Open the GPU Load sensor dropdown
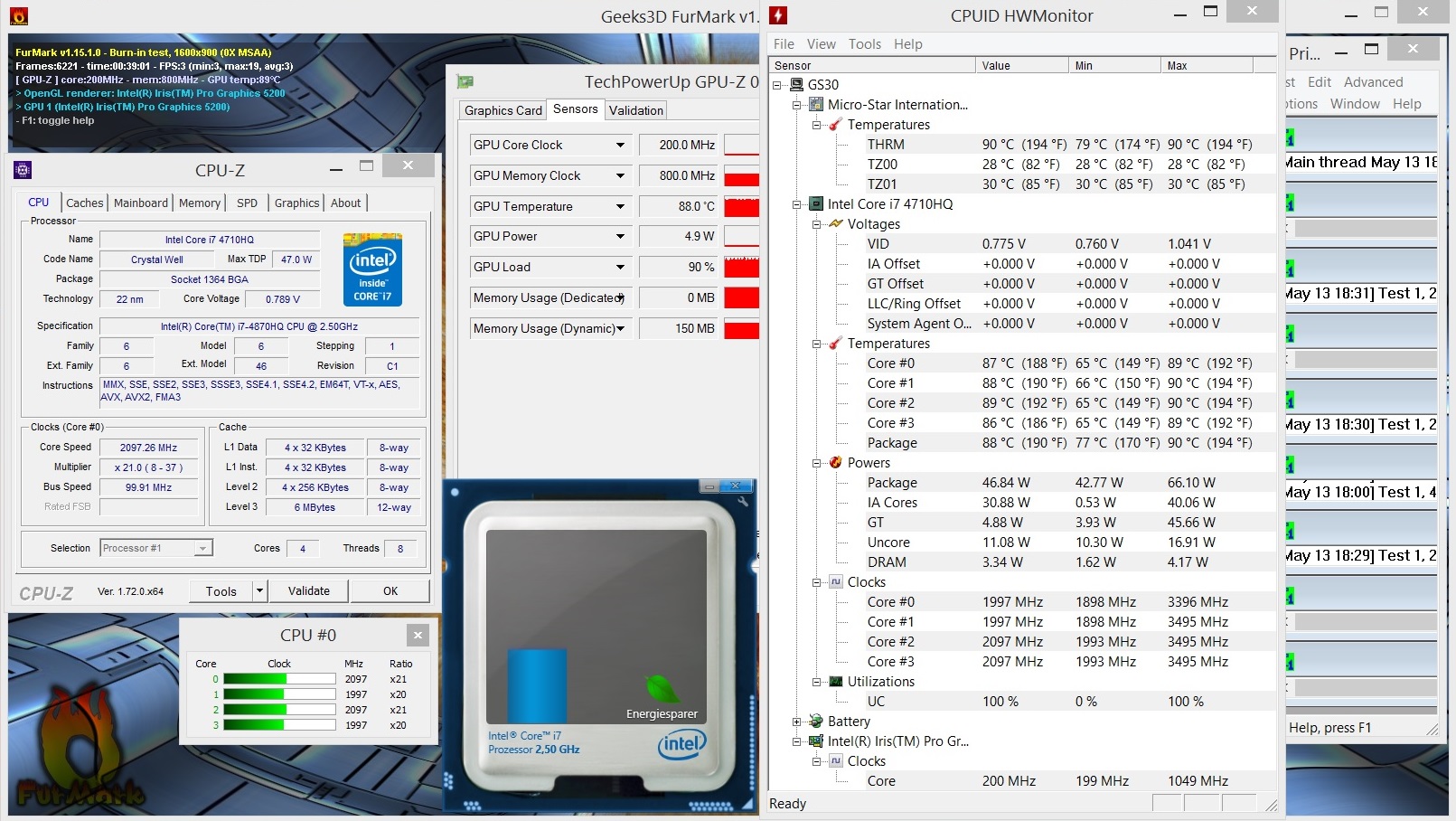This screenshot has height=821, width=1456. (x=620, y=267)
